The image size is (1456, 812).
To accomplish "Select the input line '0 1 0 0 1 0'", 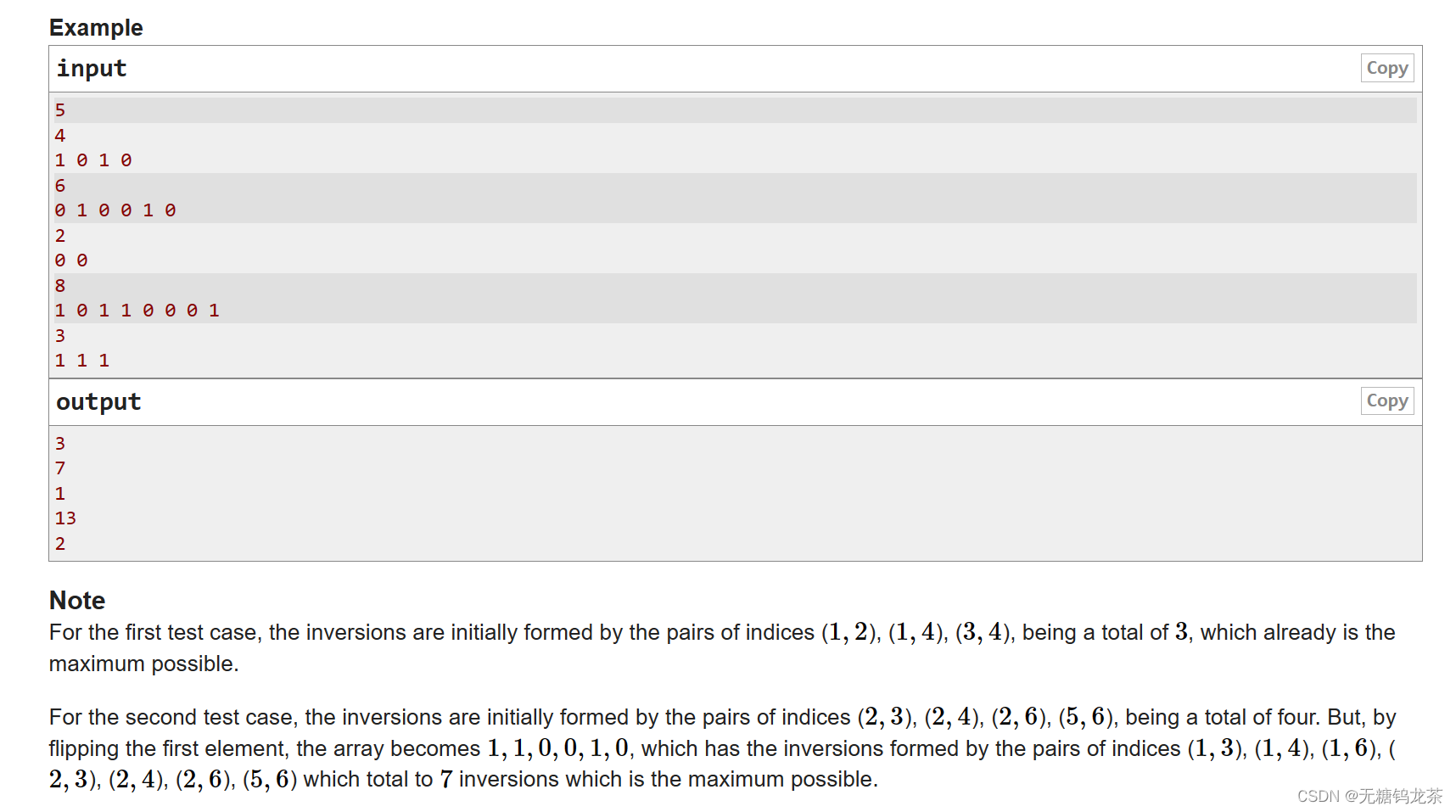I will [x=115, y=210].
